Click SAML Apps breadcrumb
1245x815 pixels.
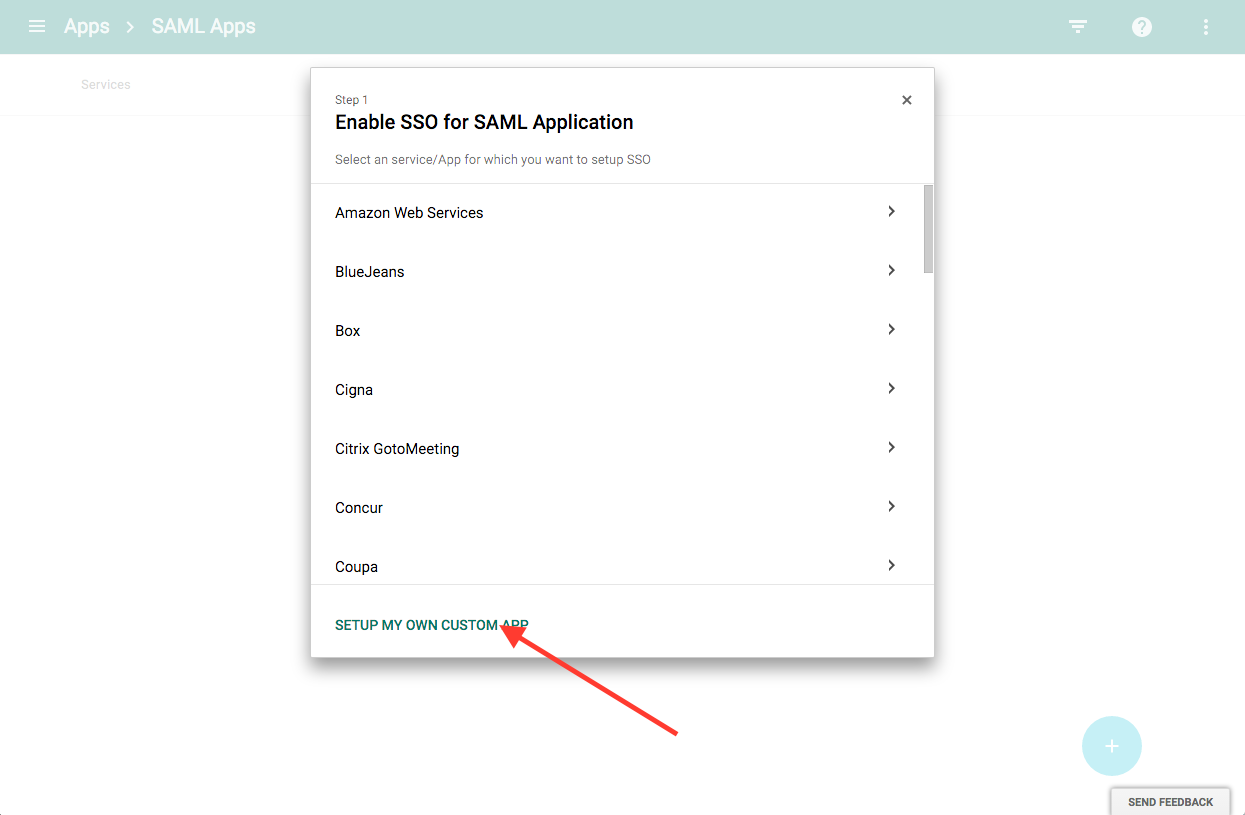pos(204,26)
